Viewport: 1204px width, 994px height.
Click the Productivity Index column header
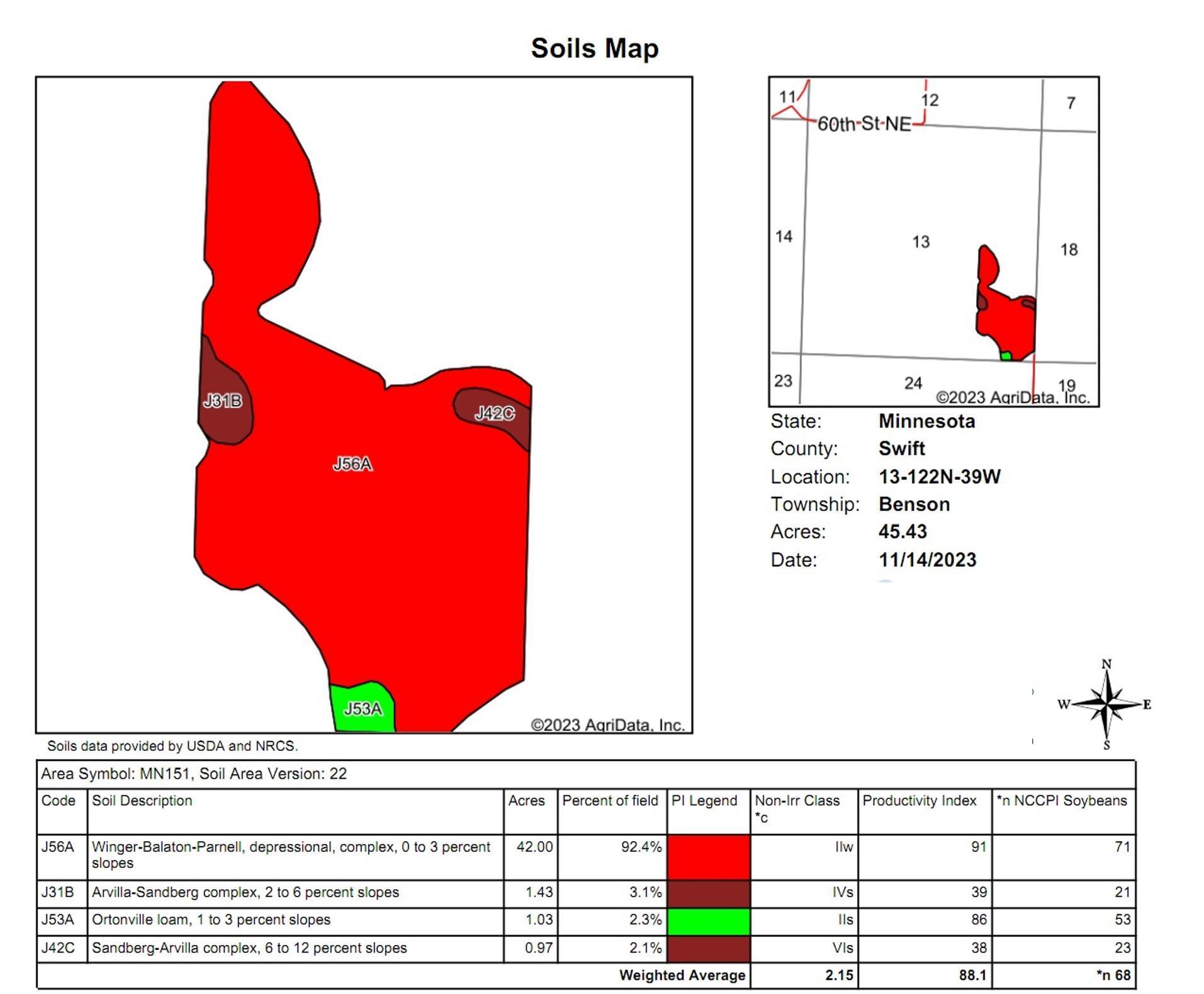[x=919, y=801]
